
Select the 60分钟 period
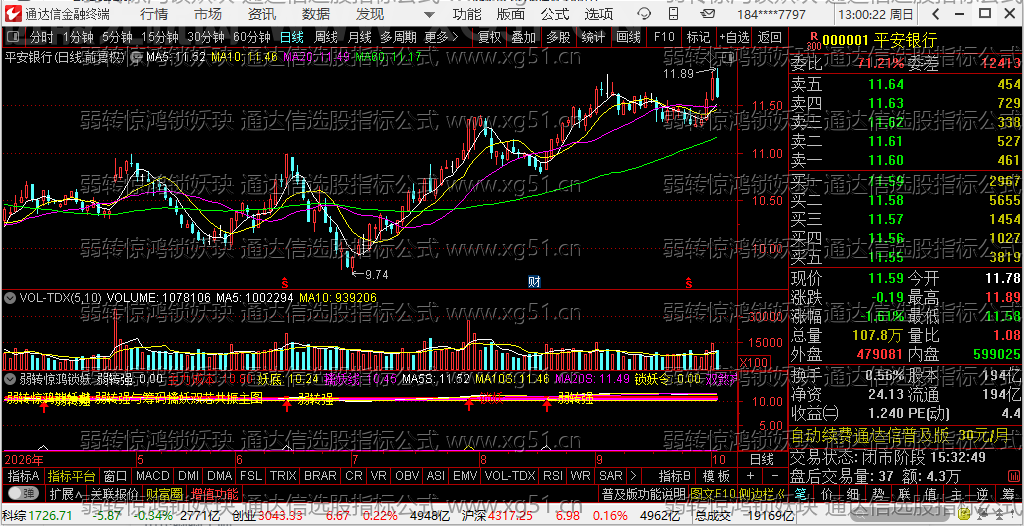point(252,37)
